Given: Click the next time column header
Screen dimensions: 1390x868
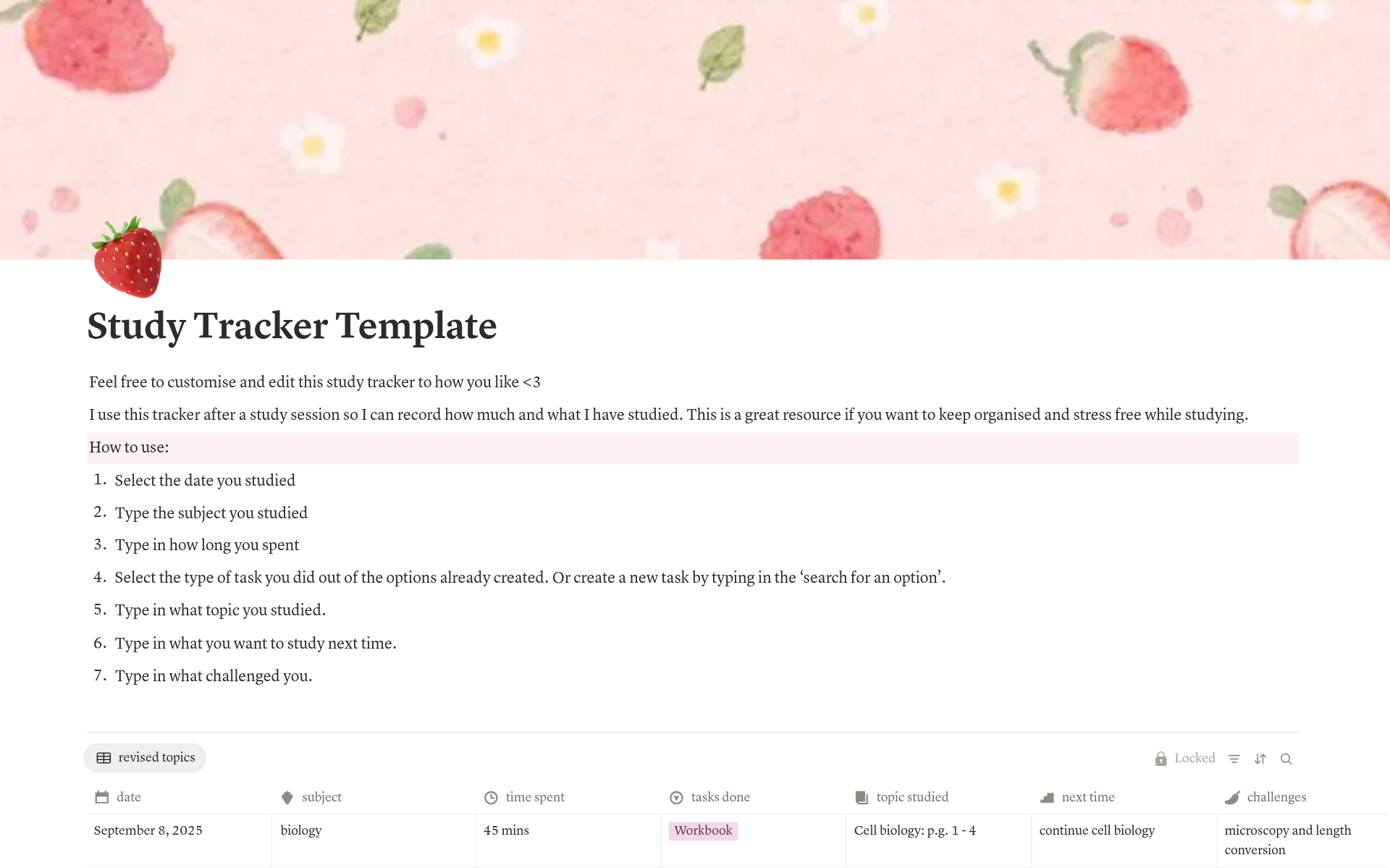Looking at the screenshot, I should click(1087, 797).
